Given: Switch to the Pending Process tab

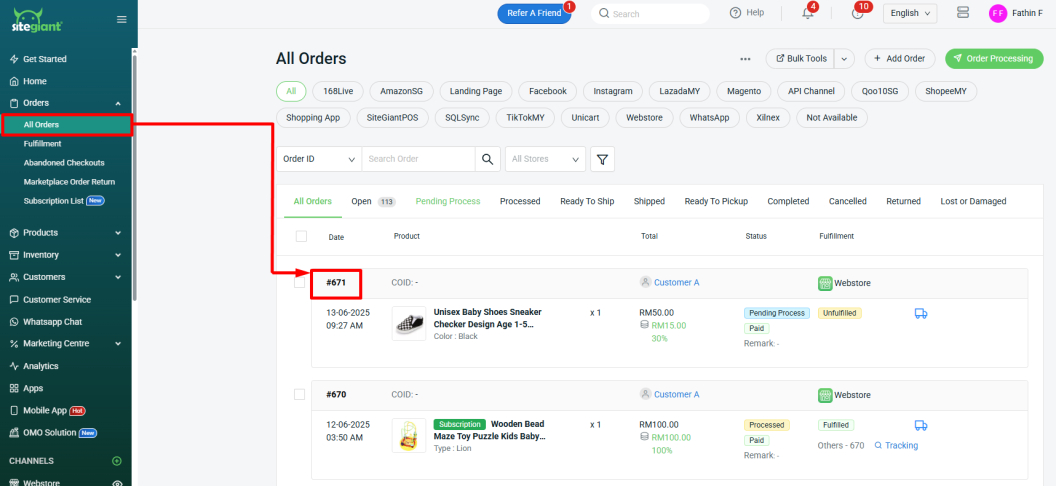Looking at the screenshot, I should pos(448,201).
